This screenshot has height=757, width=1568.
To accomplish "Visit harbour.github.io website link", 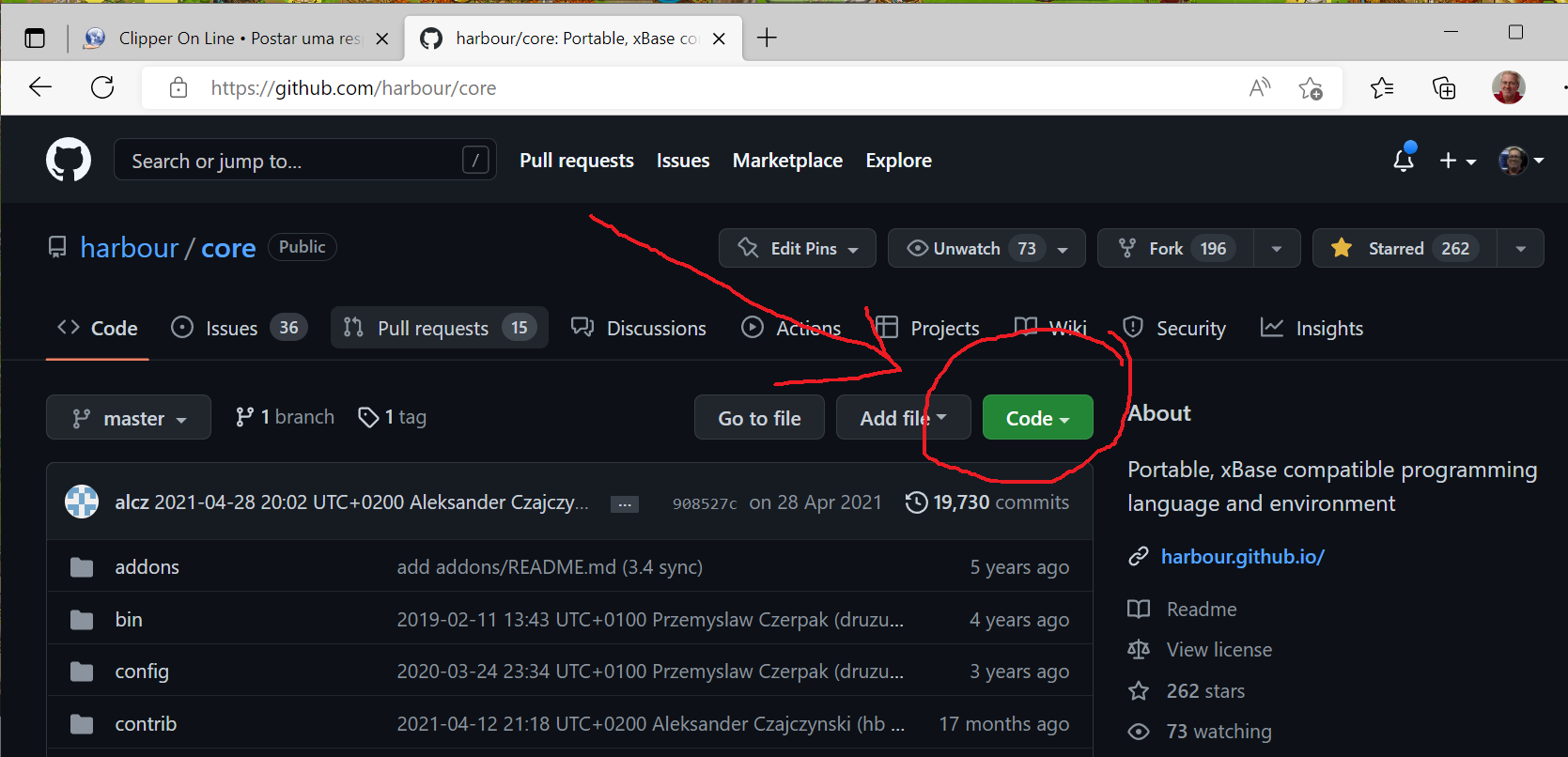I will coord(1243,557).
